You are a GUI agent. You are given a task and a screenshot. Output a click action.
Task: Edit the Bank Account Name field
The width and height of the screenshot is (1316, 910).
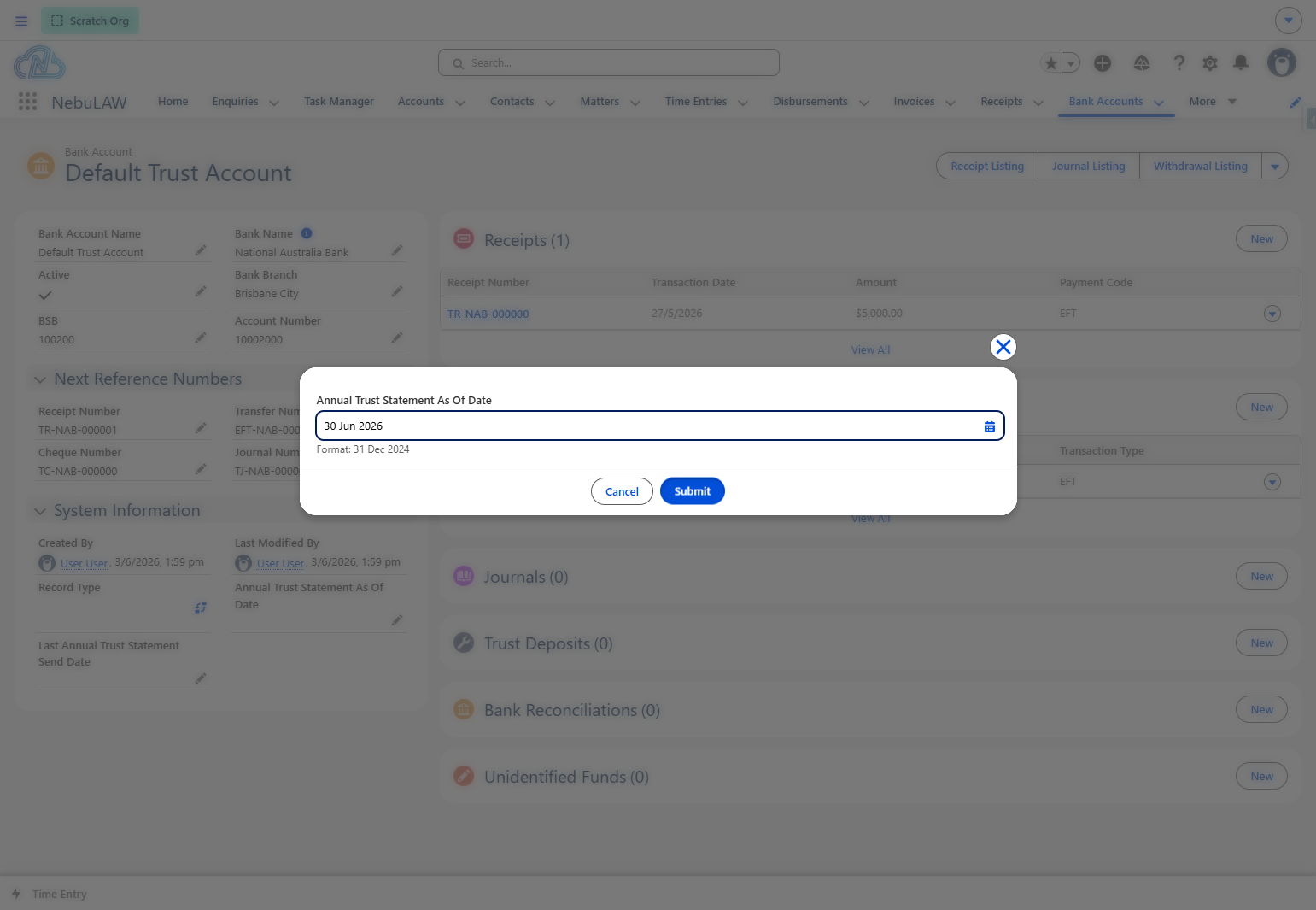(201, 250)
